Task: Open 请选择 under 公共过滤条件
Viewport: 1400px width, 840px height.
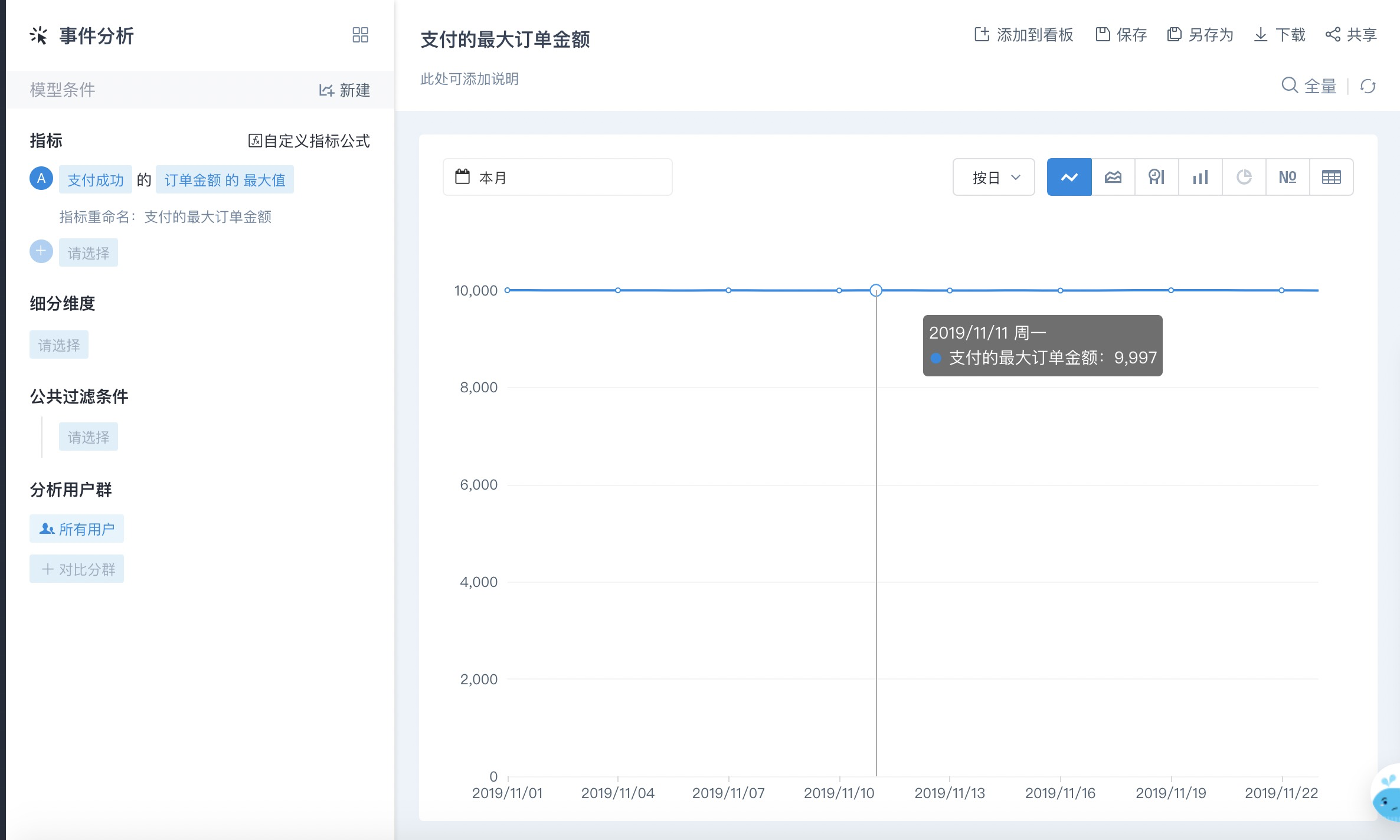Action: click(x=89, y=437)
